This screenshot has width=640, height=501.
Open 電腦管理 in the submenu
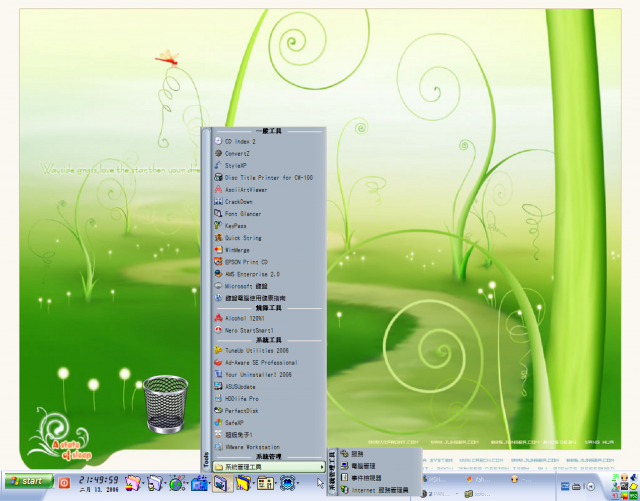click(379, 465)
